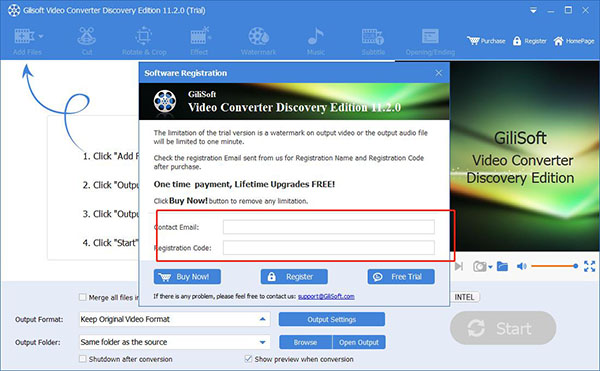600x371 pixels.
Task: Open the Rotate & Crop tool
Action: click(144, 41)
